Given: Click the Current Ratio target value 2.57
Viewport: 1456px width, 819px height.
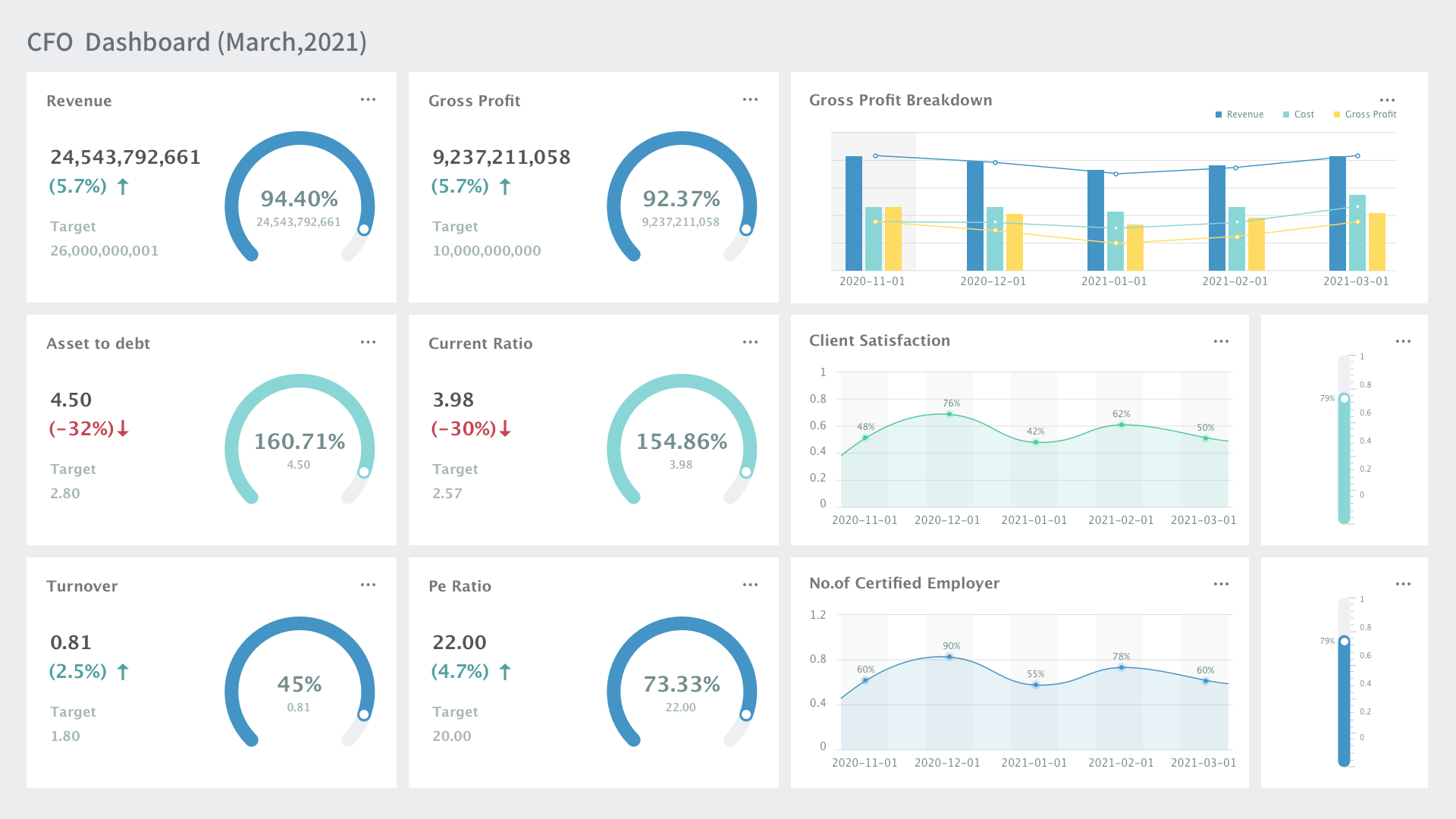Looking at the screenshot, I should pyautogui.click(x=447, y=493).
